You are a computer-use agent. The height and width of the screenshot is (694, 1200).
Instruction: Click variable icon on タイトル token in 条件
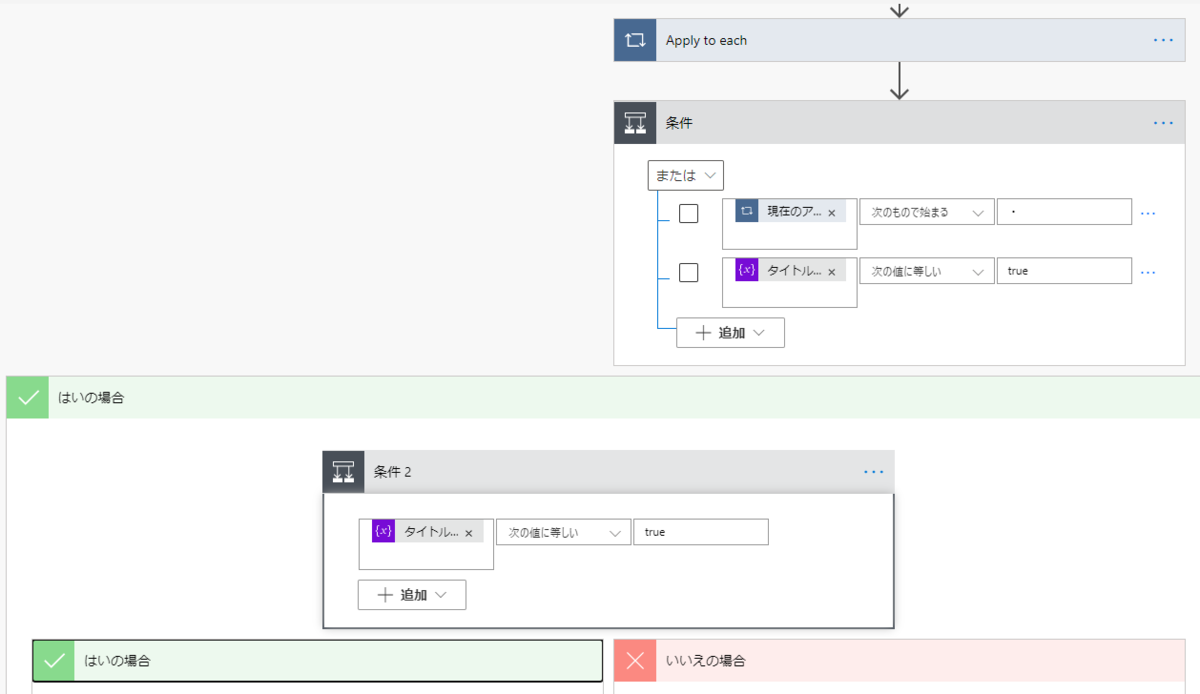click(x=747, y=270)
